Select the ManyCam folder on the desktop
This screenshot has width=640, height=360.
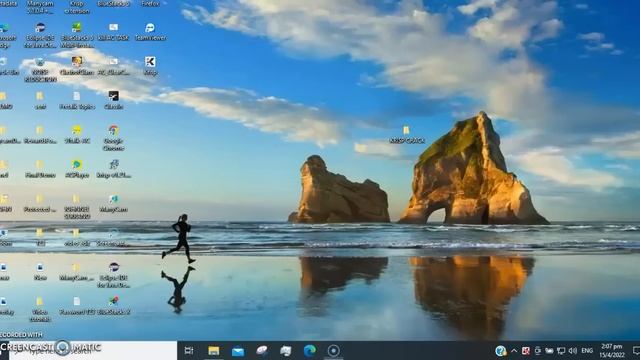tap(76, 271)
